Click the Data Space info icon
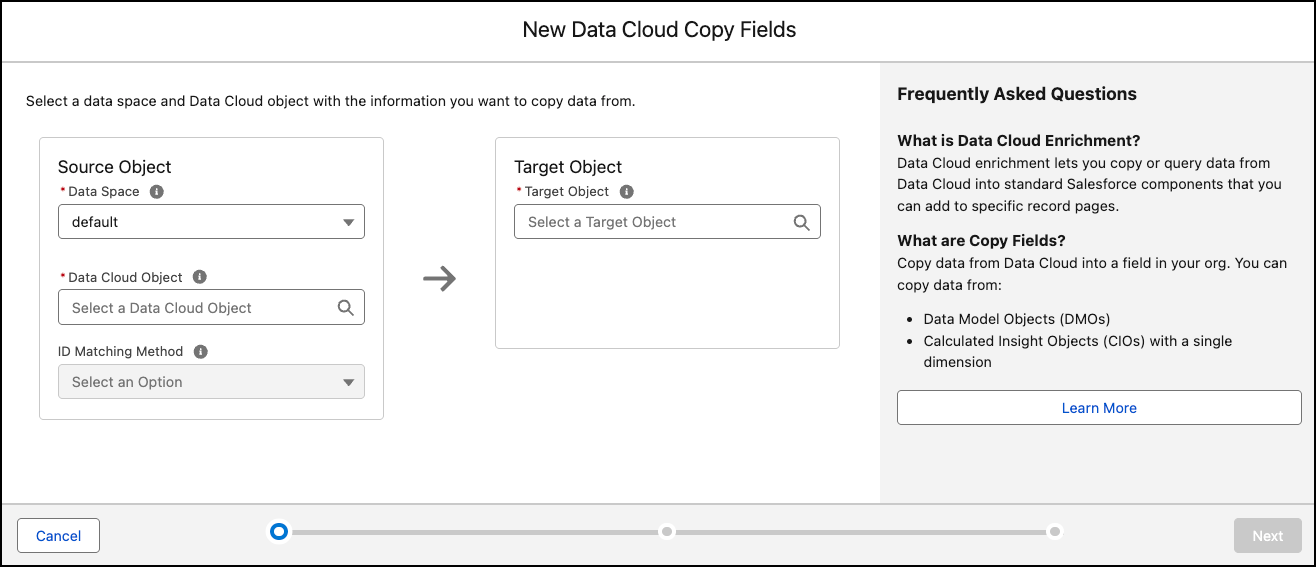1316x567 pixels. (x=157, y=191)
